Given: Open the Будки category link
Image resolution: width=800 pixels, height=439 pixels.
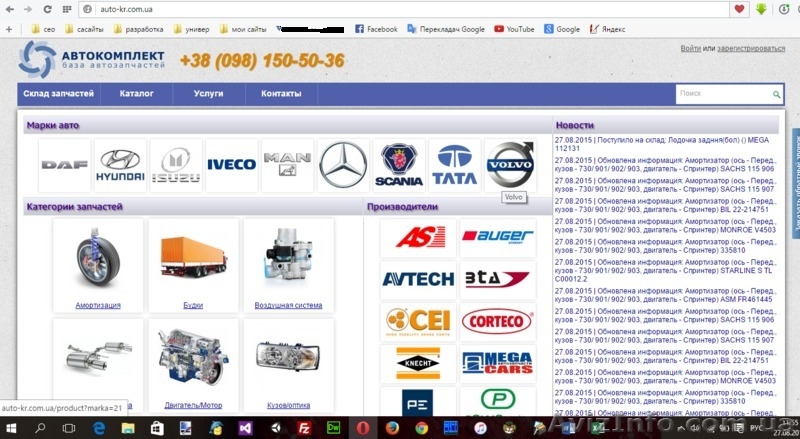Looking at the screenshot, I should tap(193, 305).
